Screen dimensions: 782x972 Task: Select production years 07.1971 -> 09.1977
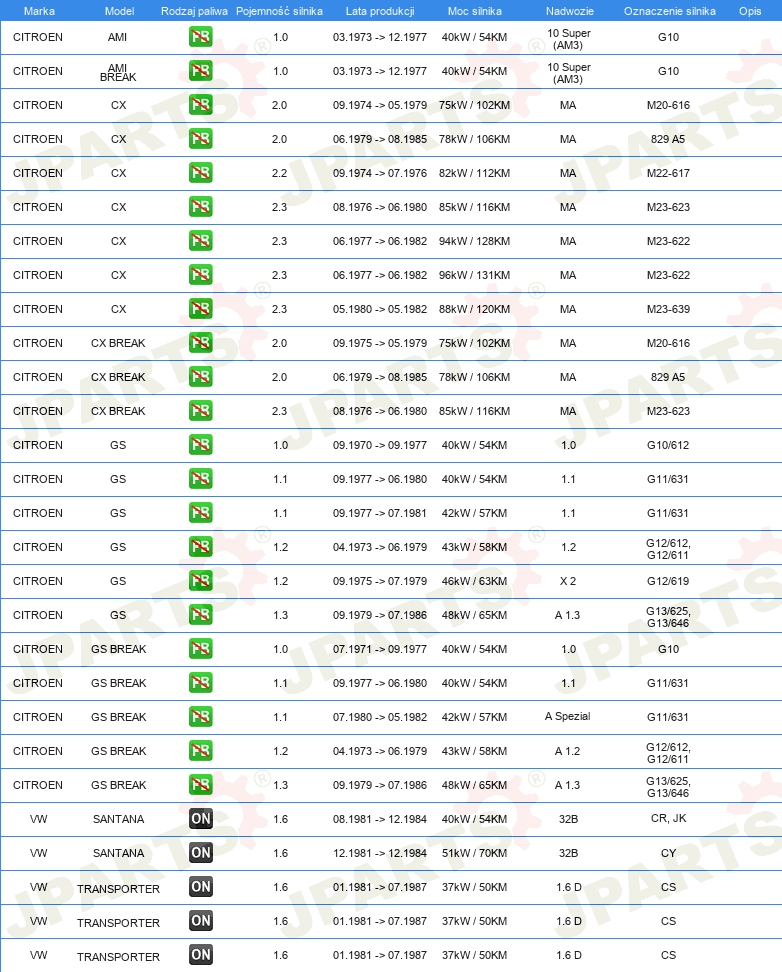[380, 649]
